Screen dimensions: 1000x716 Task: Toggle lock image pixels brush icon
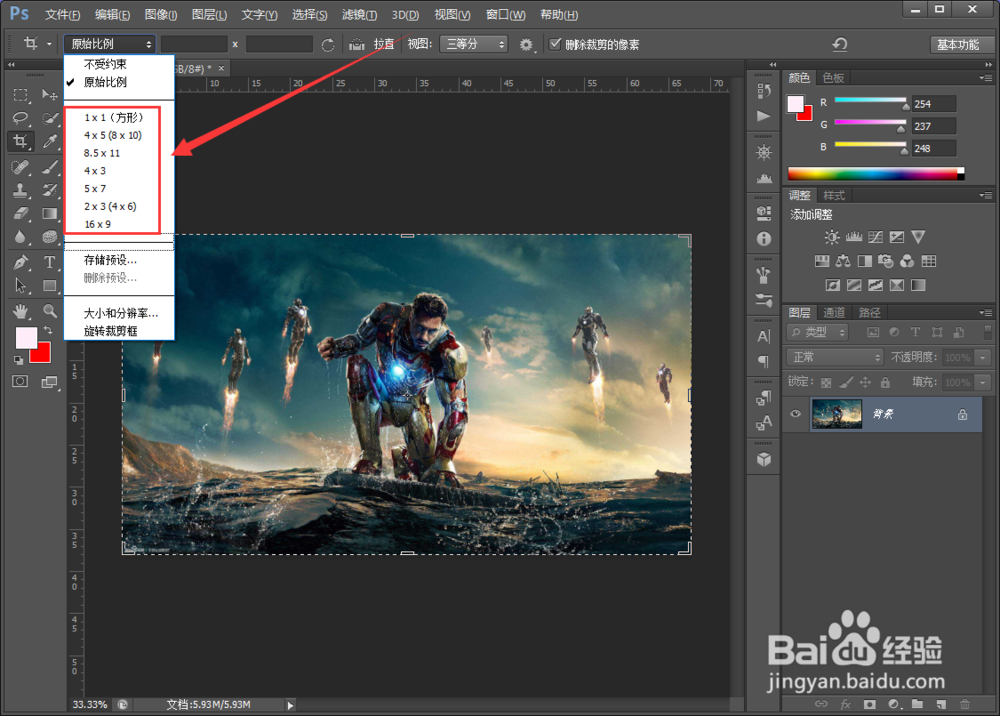(x=846, y=382)
